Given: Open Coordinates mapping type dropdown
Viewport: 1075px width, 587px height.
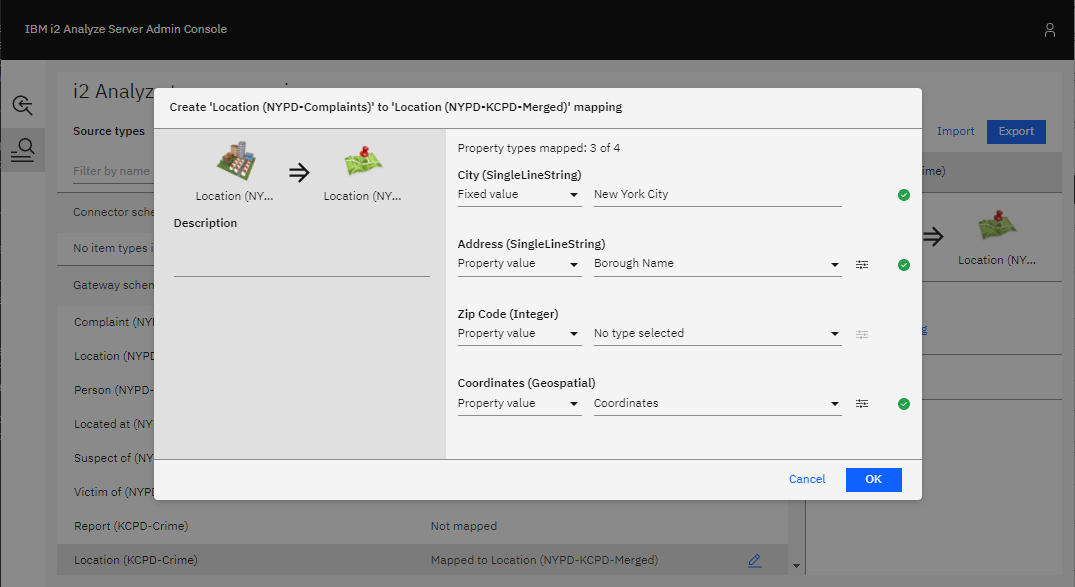Looking at the screenshot, I should click(x=519, y=404).
